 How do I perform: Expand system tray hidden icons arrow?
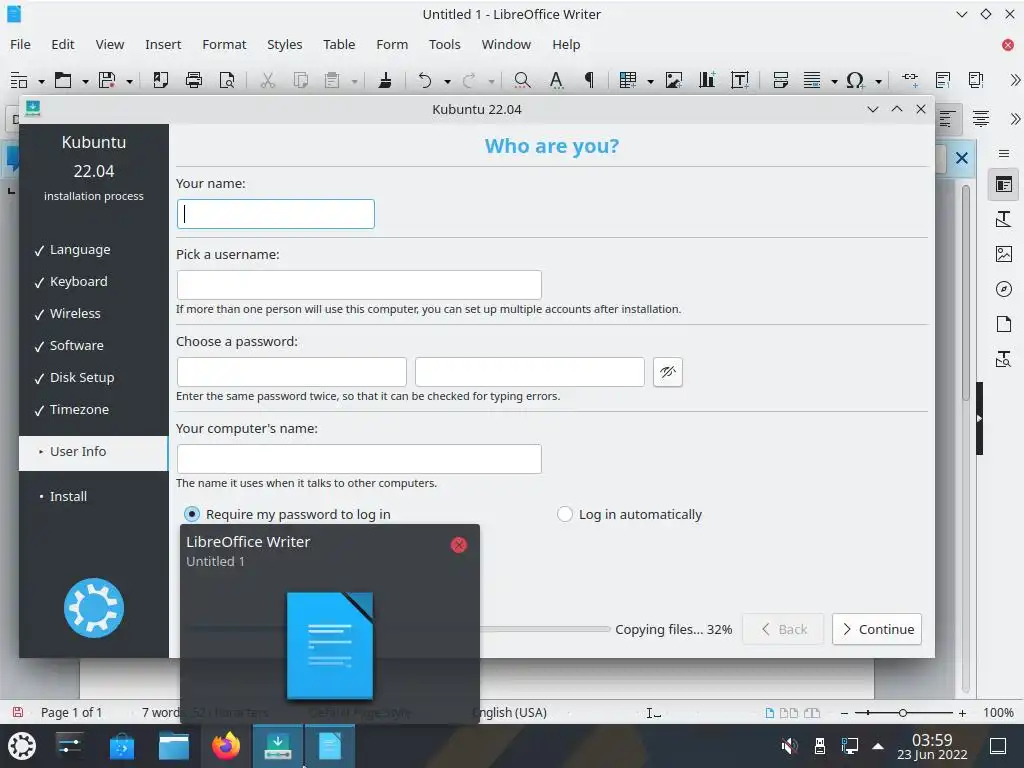(878, 746)
